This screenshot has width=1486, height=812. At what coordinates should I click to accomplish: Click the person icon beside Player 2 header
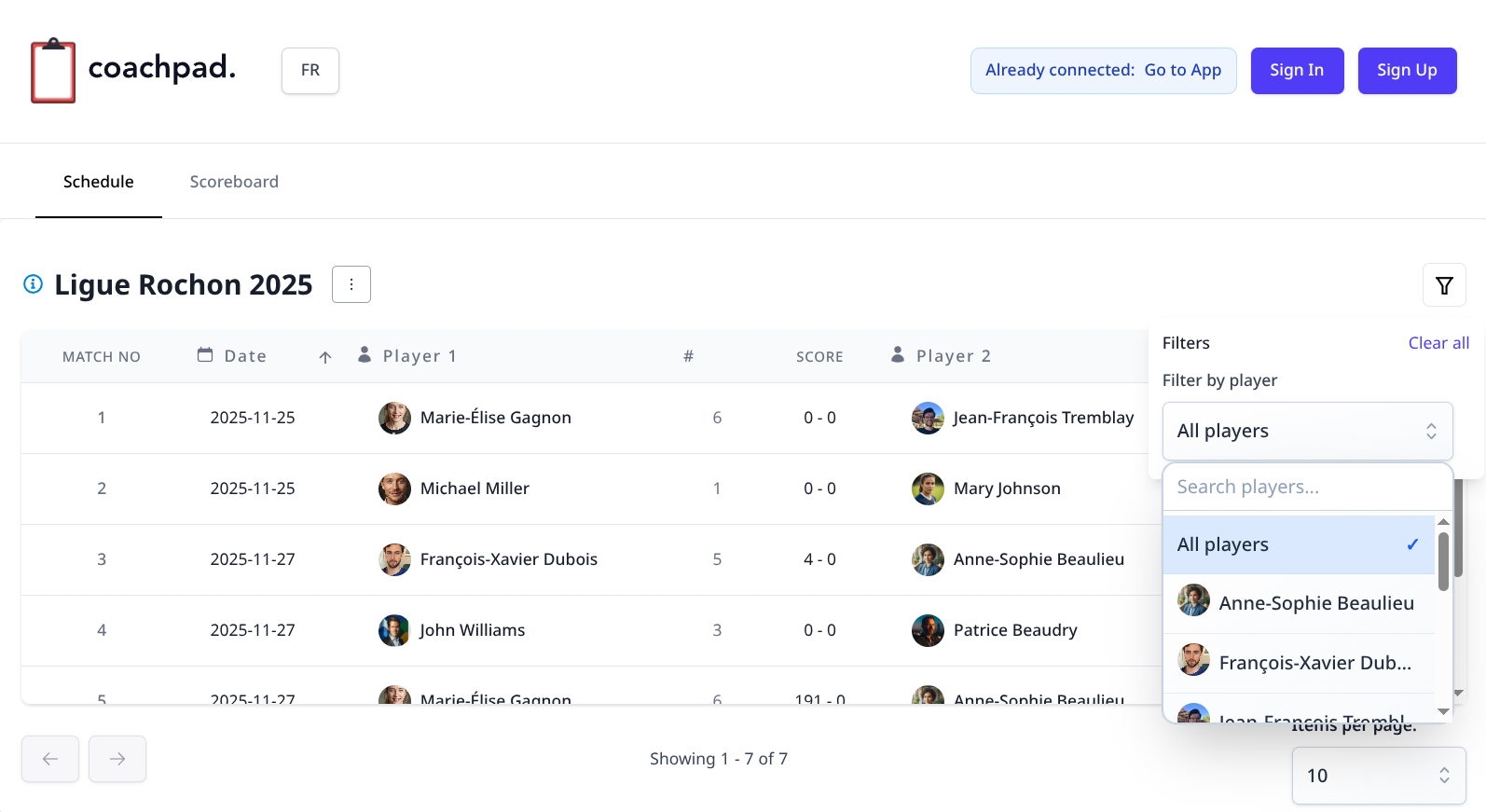[897, 354]
